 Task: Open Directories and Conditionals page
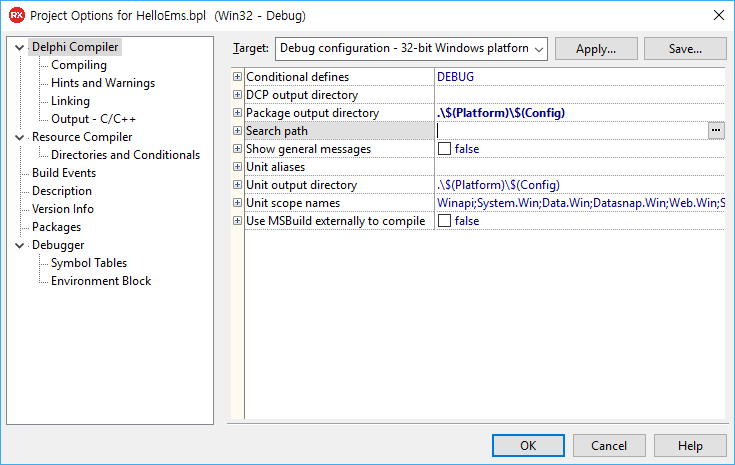125,155
